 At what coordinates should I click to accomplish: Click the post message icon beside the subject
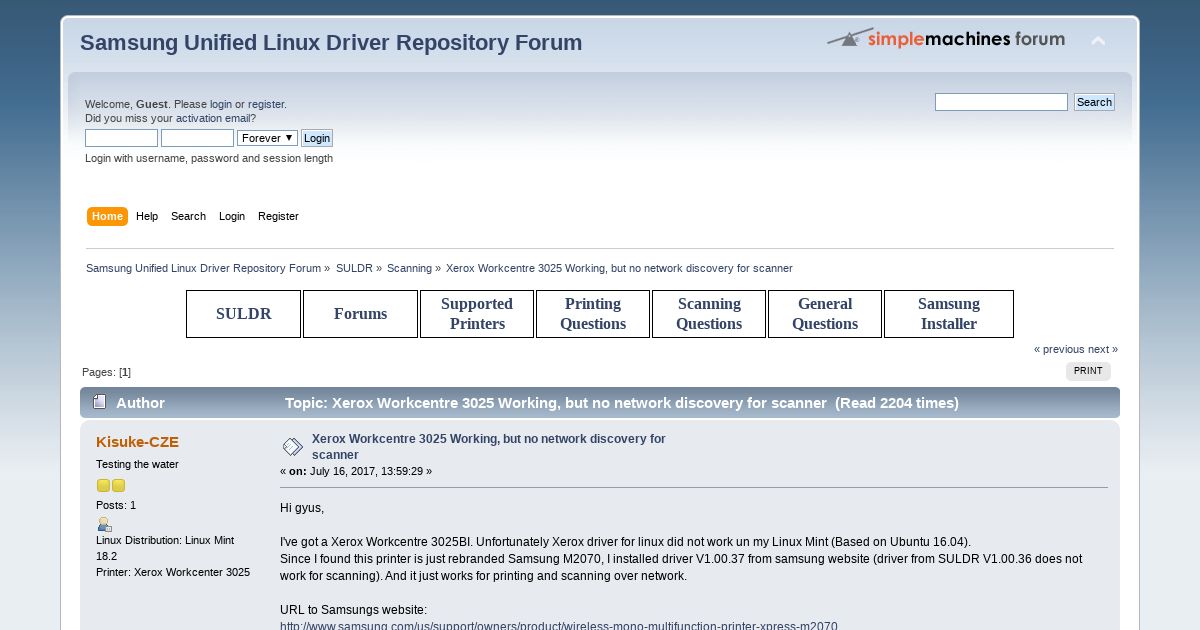[292, 447]
